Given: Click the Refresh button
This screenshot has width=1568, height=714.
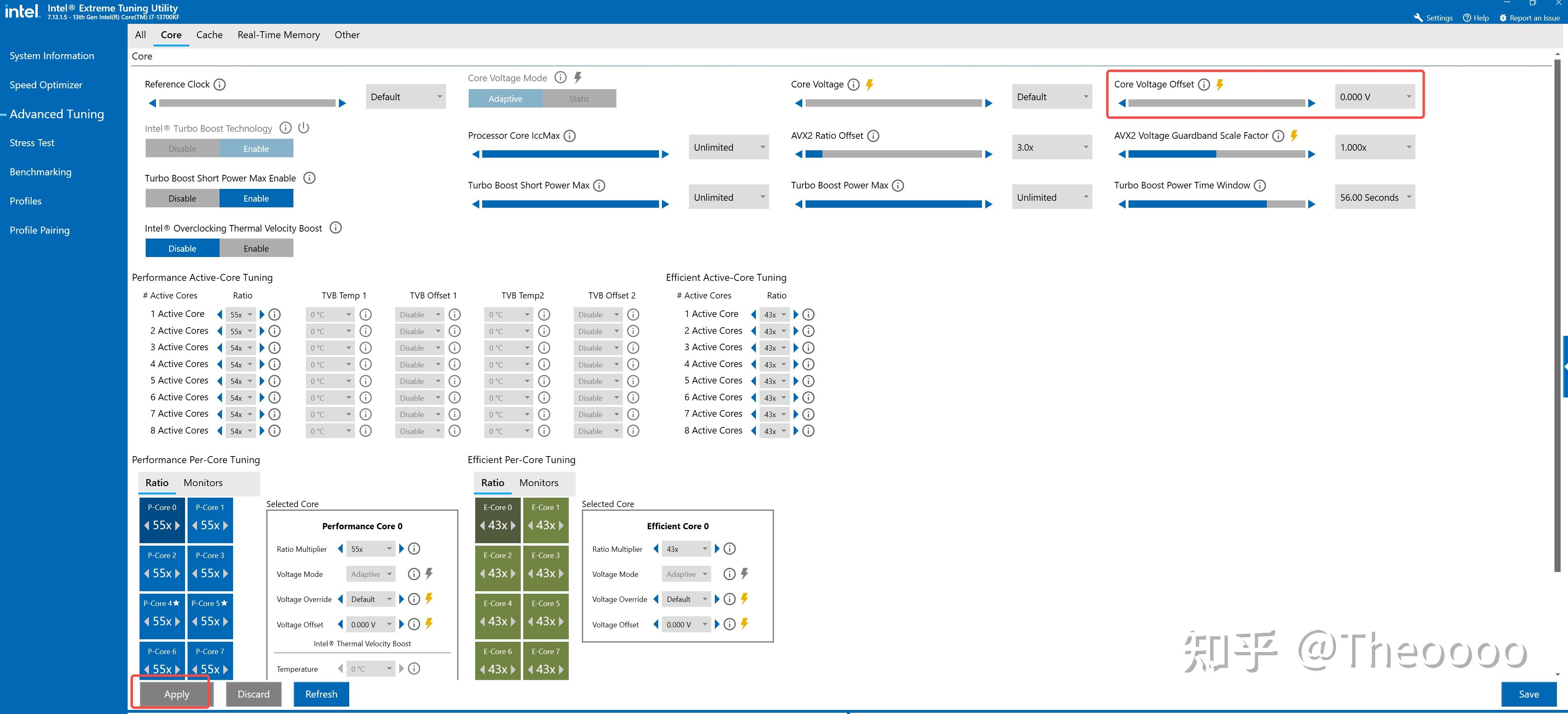Looking at the screenshot, I should pos(321,694).
